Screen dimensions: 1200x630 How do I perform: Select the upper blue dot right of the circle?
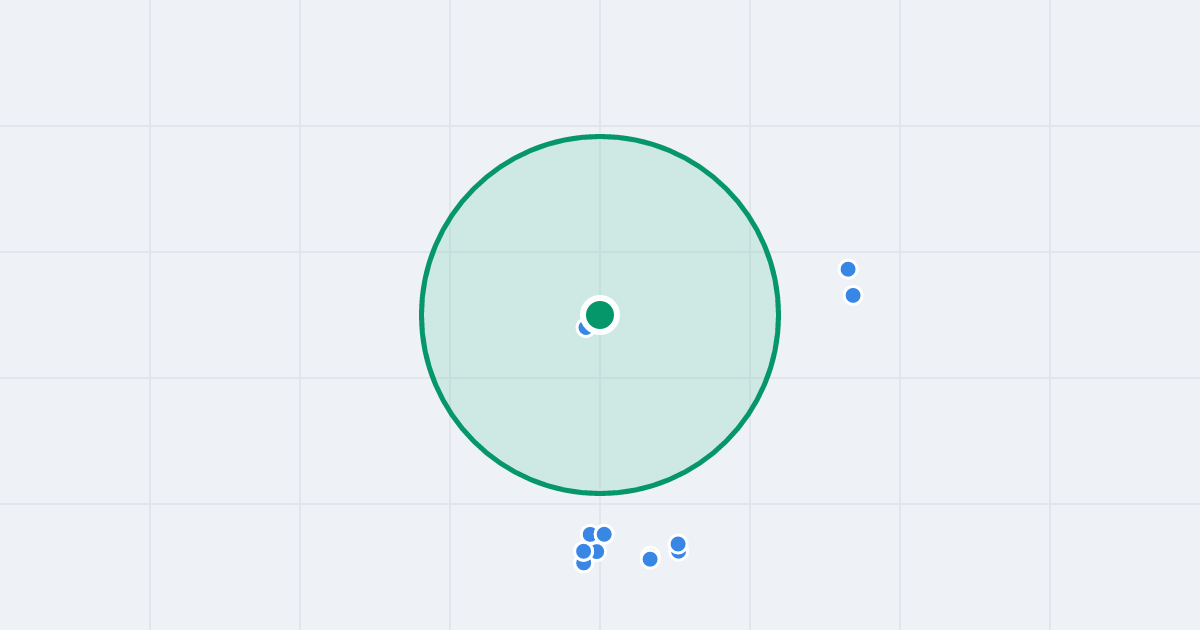[x=848, y=269]
